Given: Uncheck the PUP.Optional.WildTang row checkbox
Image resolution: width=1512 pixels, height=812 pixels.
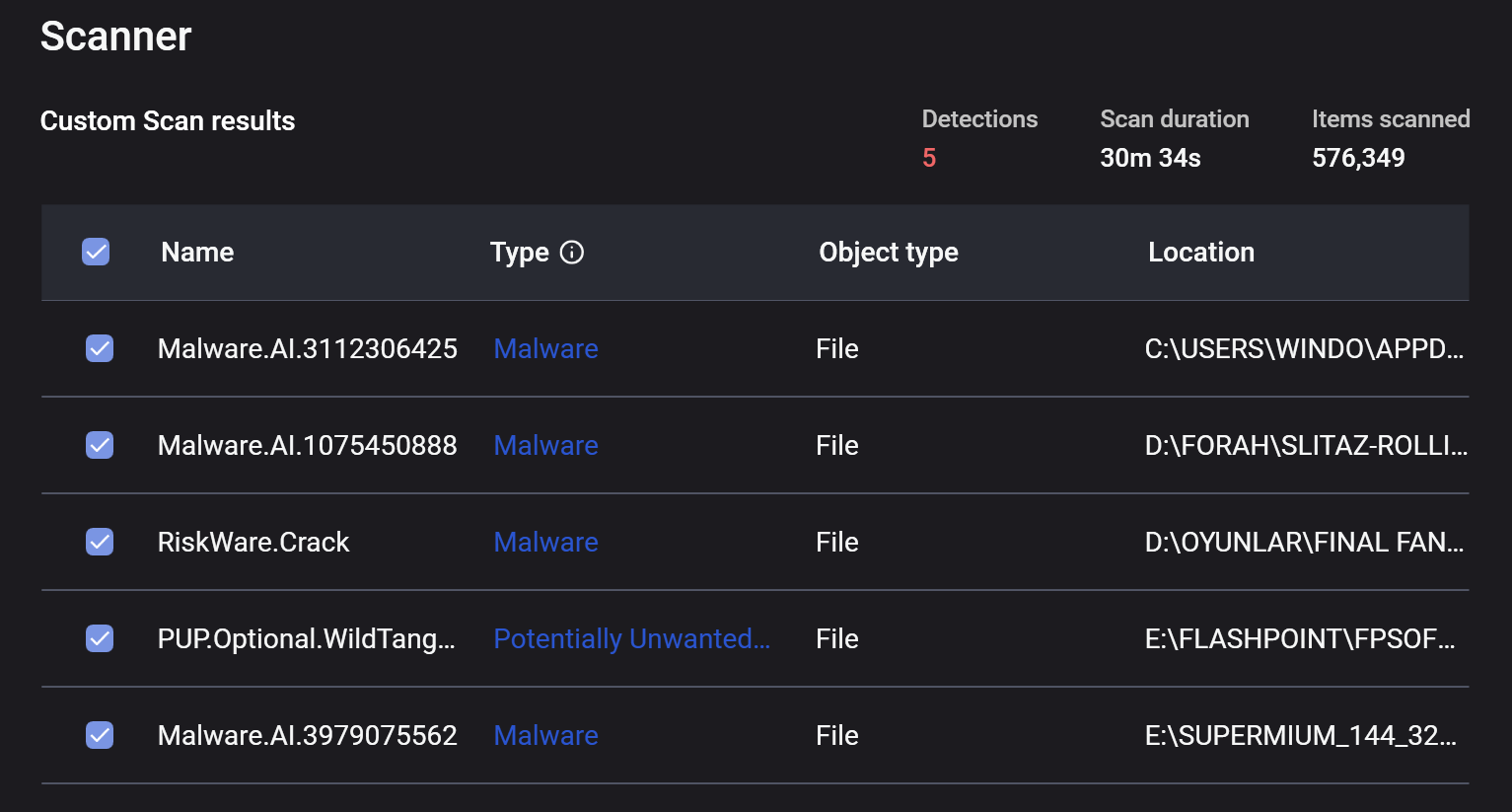Looking at the screenshot, I should (x=100, y=638).
